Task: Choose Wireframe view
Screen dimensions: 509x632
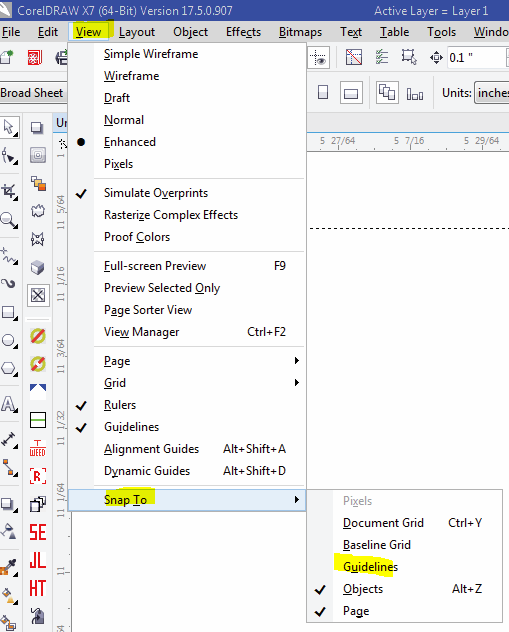Action: 187,76
